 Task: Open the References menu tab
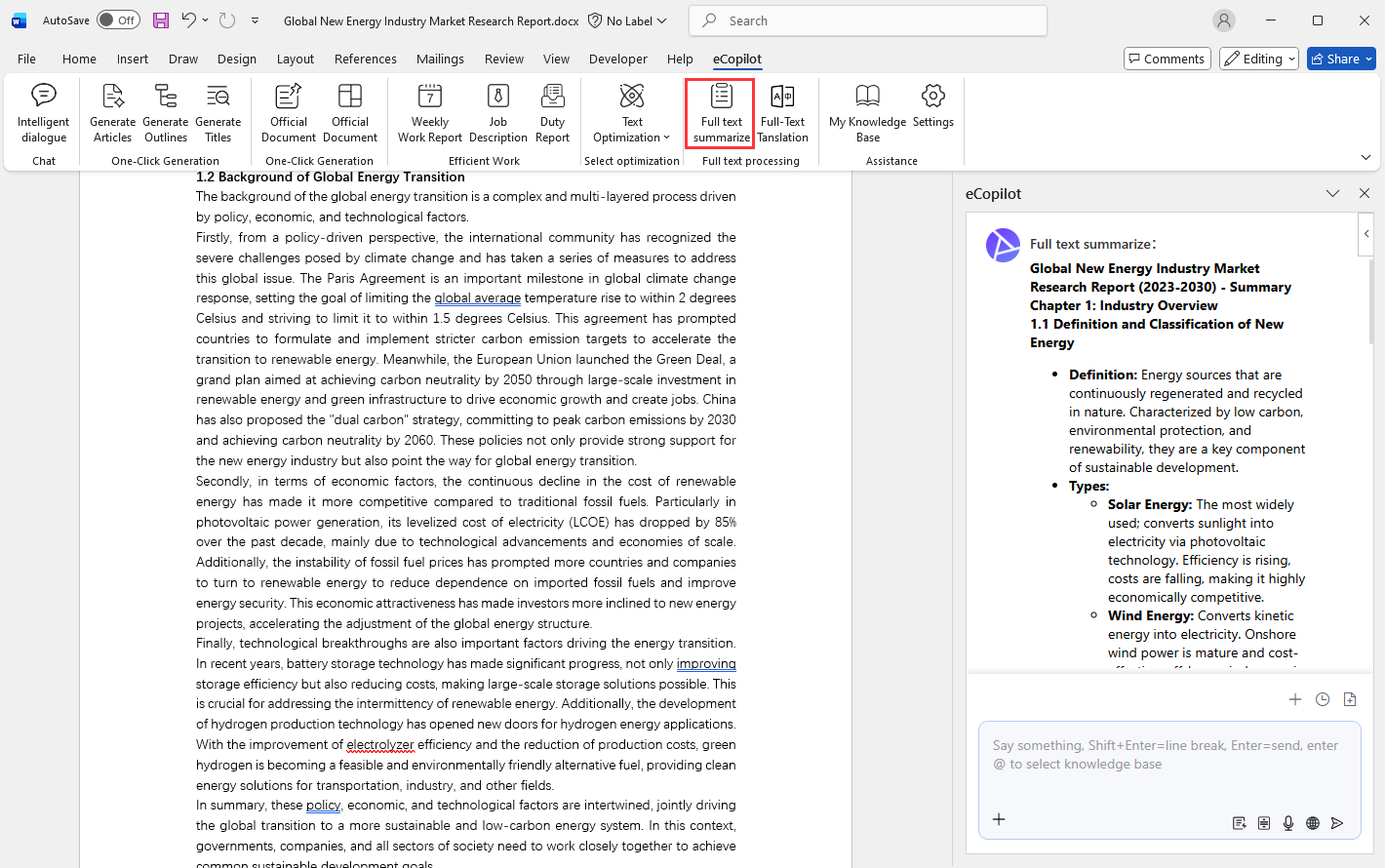point(365,59)
